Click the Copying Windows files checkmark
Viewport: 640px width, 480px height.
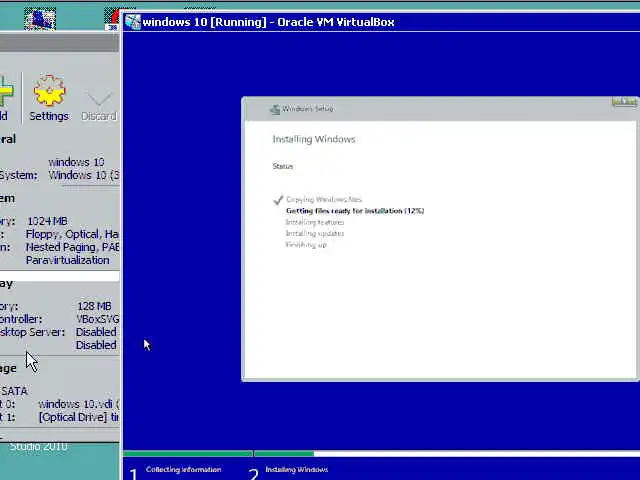coord(278,200)
